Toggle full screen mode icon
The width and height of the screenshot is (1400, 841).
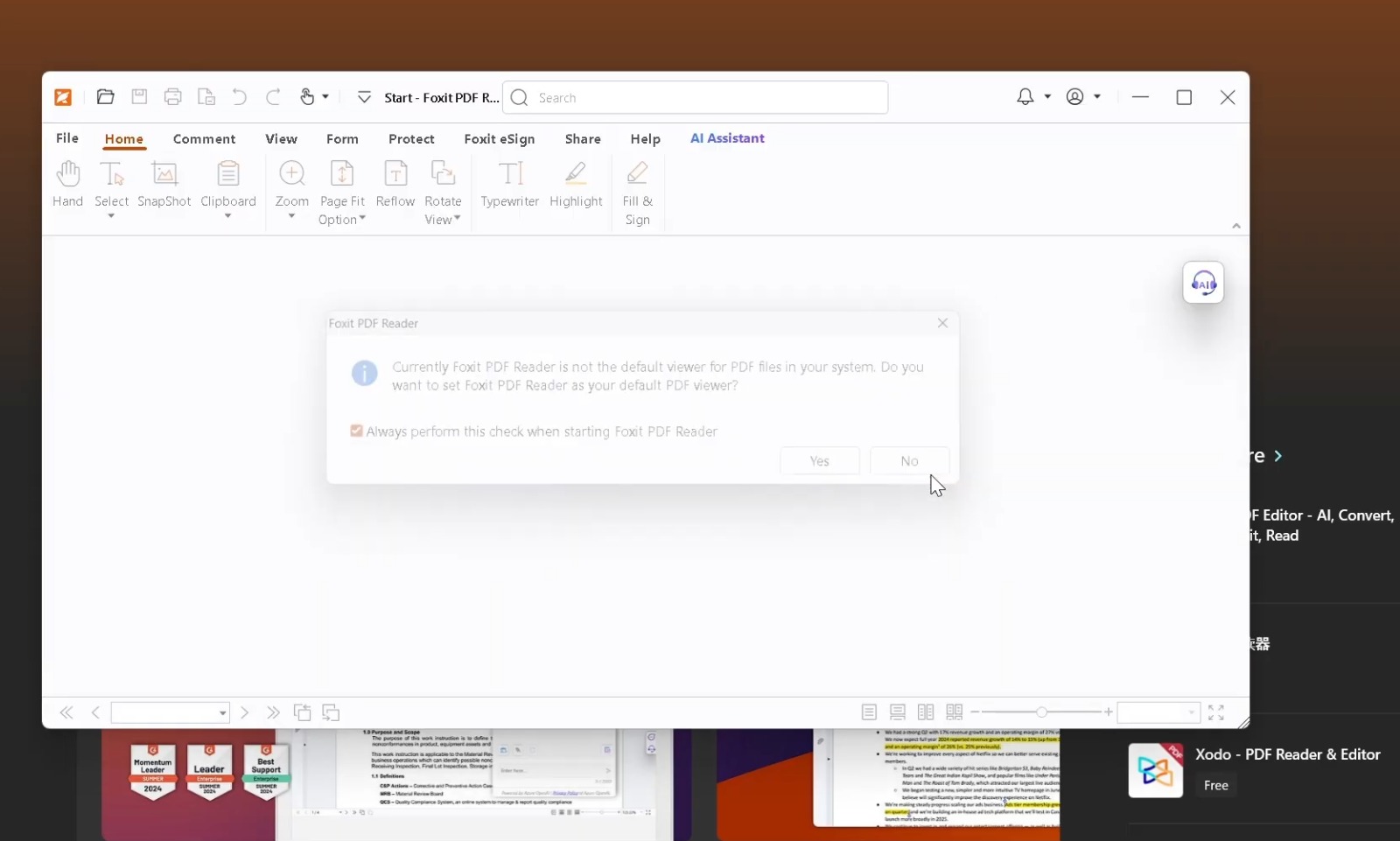tap(1216, 712)
